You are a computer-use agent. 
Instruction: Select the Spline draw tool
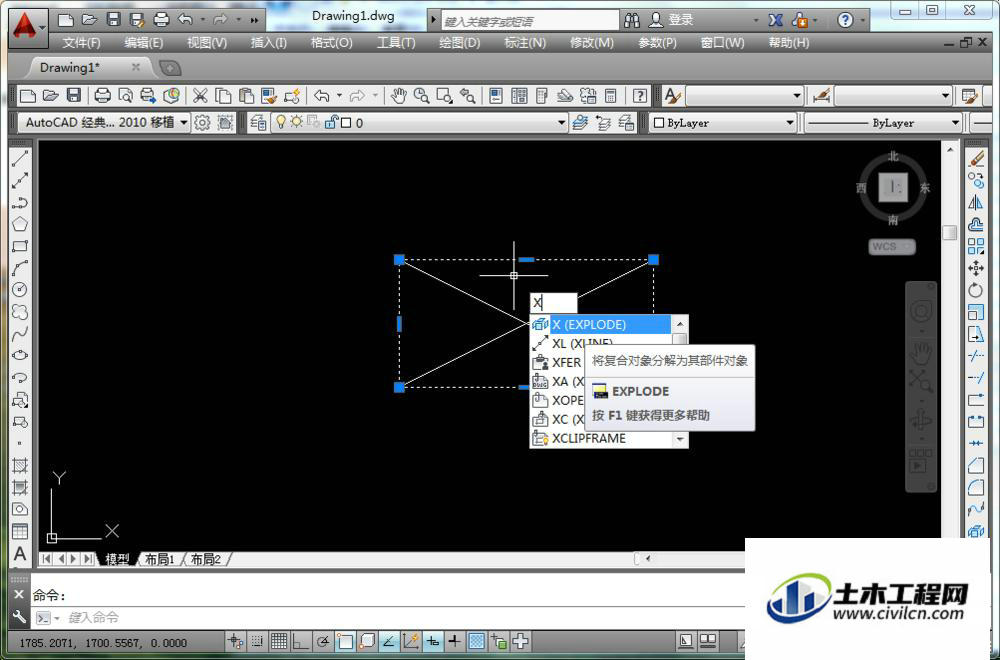click(x=20, y=334)
